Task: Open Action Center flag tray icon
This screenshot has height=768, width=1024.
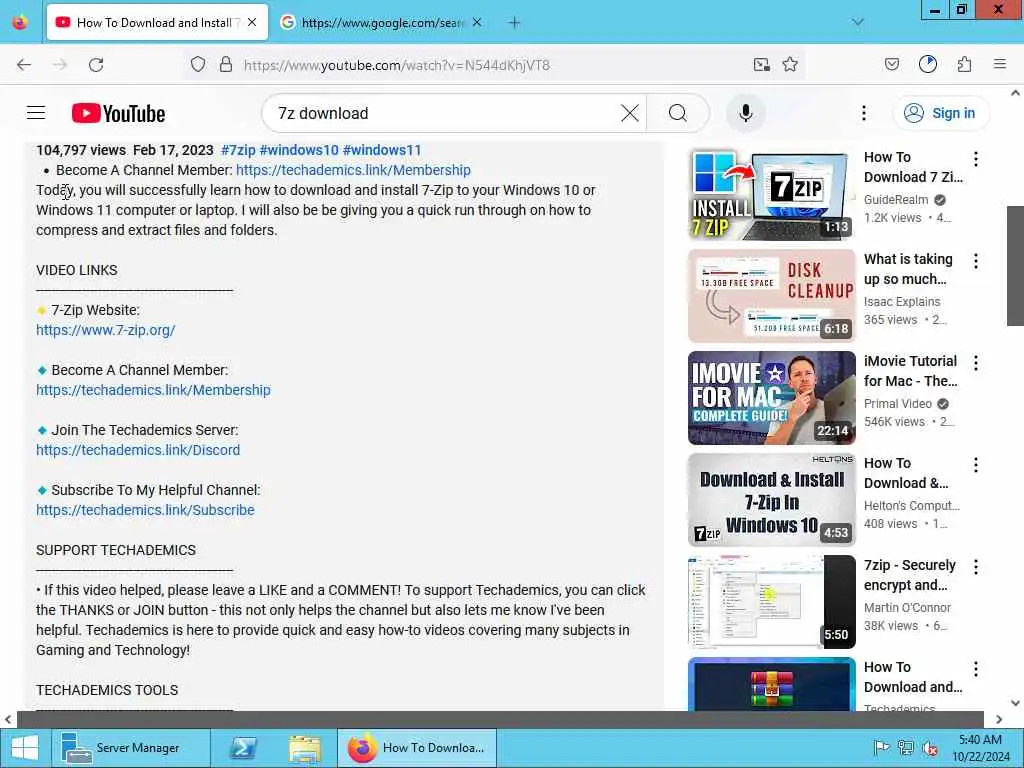Action: coord(881,748)
